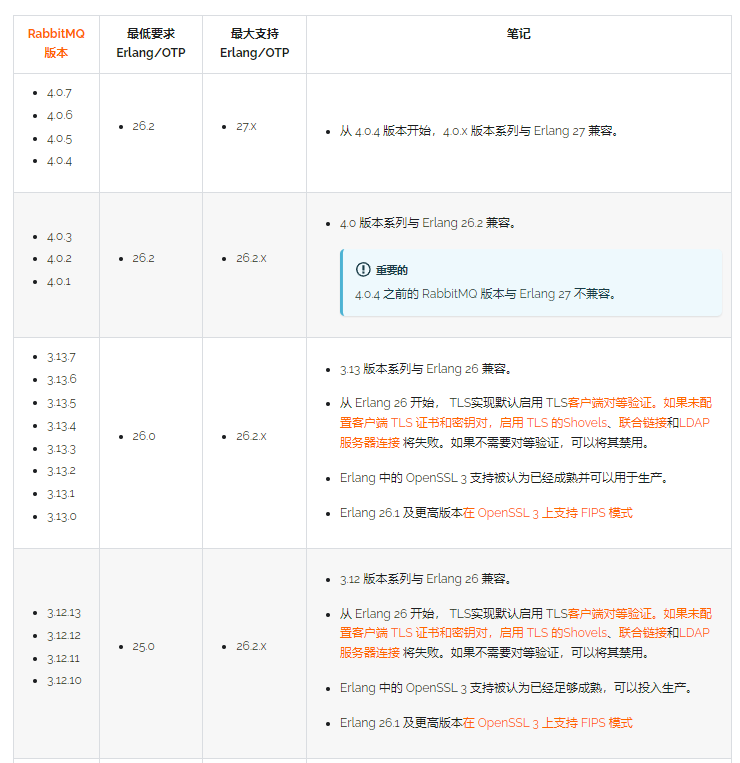740x763 pixels.
Task: Click the 27.x maximum Erlang value
Action: (x=246, y=127)
